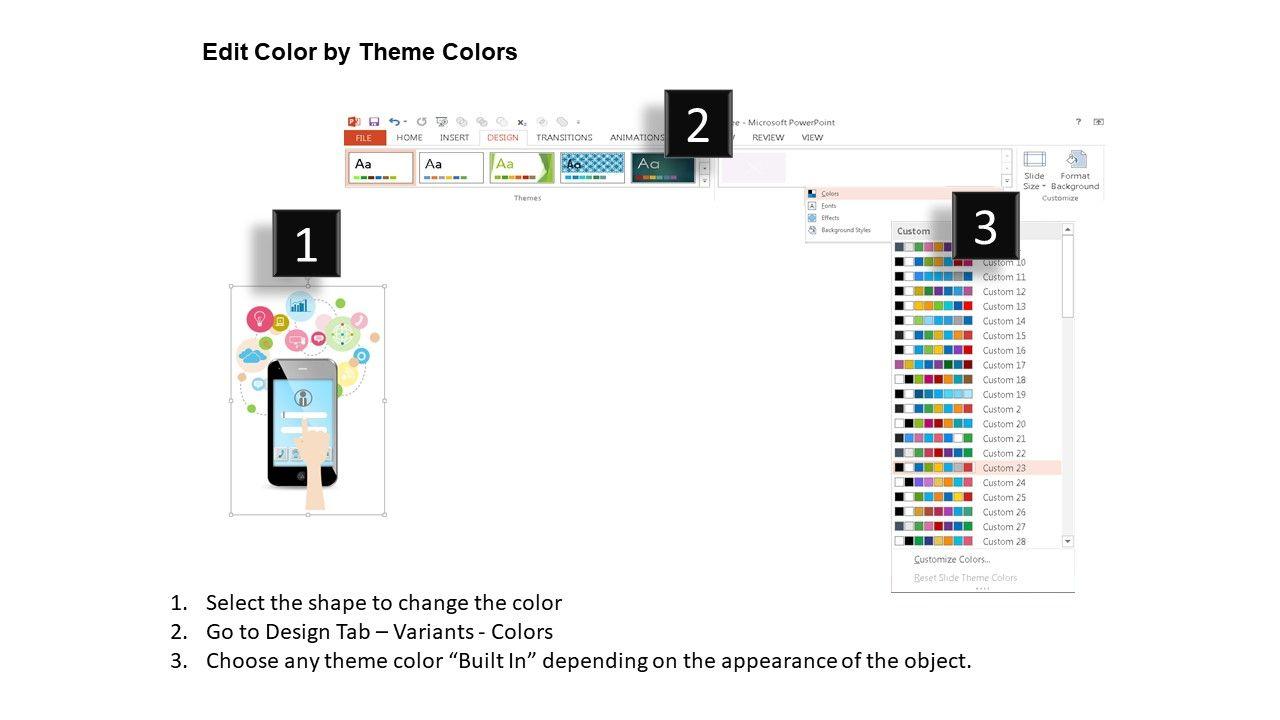Viewport: 1280px width, 720px height.
Task: Click the Undo arrow icon
Action: (x=394, y=122)
